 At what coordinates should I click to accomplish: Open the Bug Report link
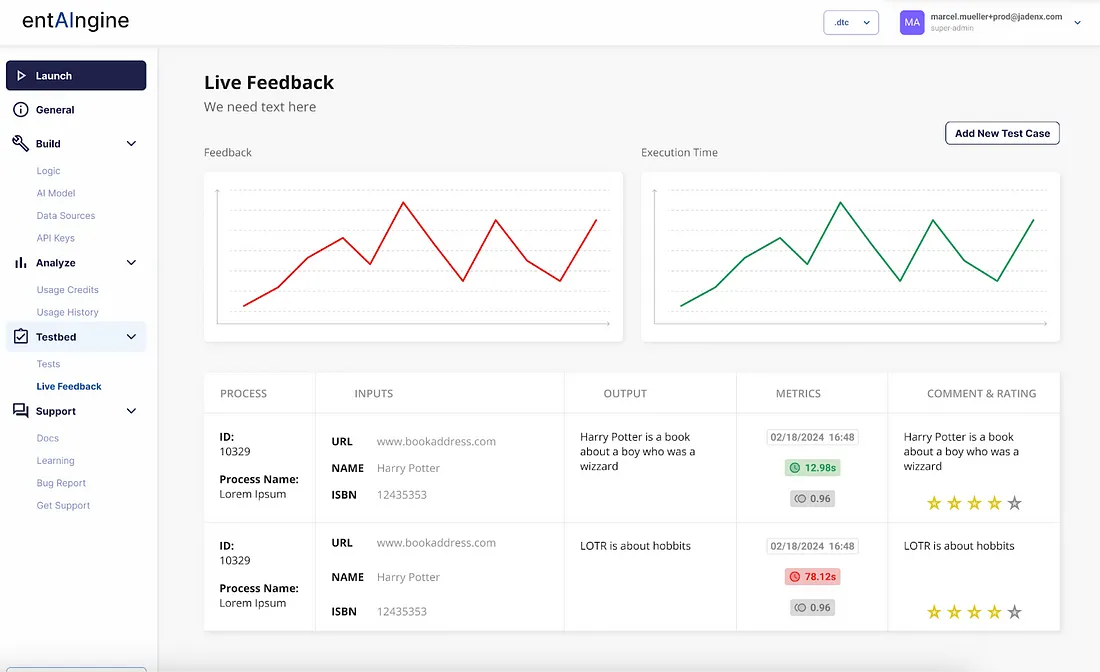pyautogui.click(x=61, y=483)
